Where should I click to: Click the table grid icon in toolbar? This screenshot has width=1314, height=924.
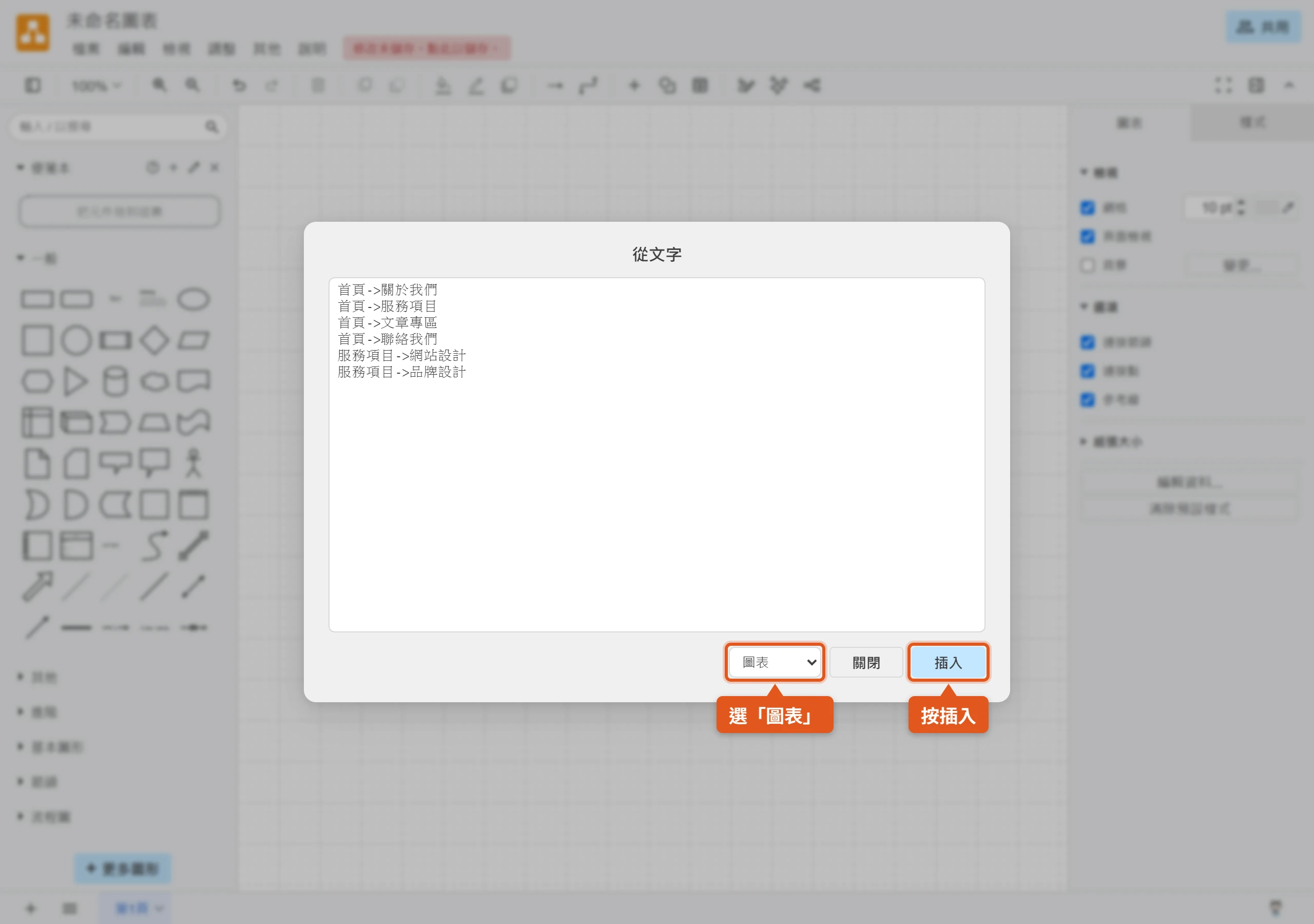click(700, 86)
